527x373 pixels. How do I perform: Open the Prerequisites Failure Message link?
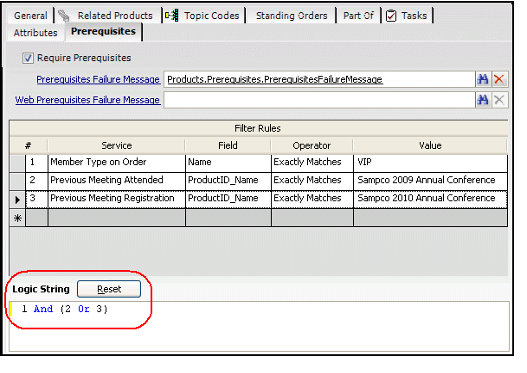(x=98, y=80)
